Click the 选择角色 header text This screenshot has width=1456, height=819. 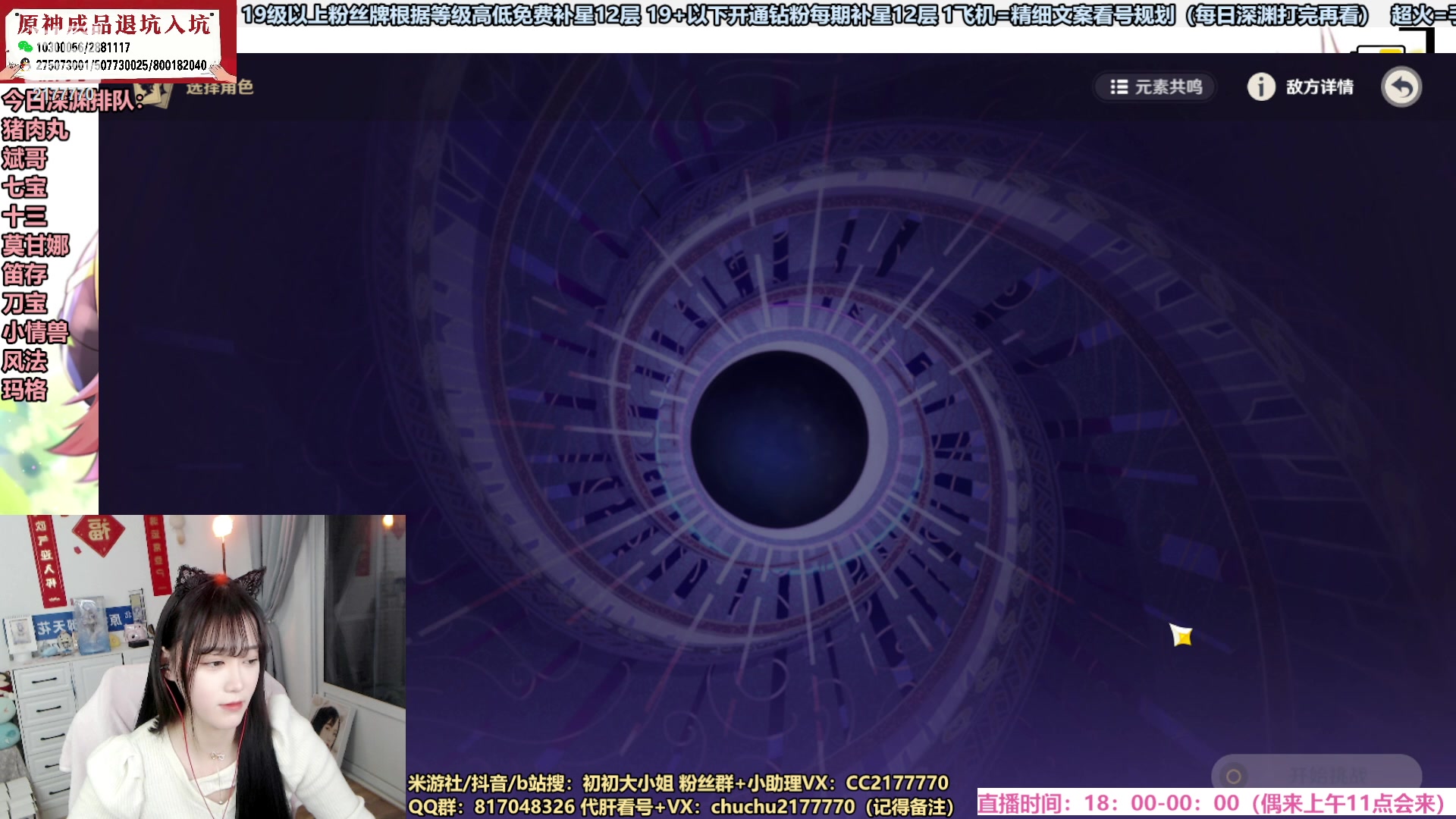[x=220, y=88]
